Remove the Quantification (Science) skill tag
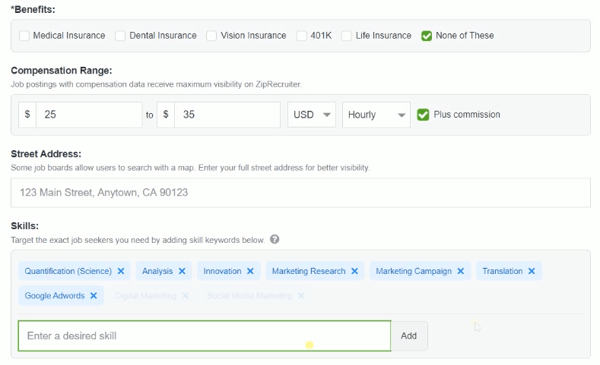The image size is (600, 365). [x=121, y=271]
